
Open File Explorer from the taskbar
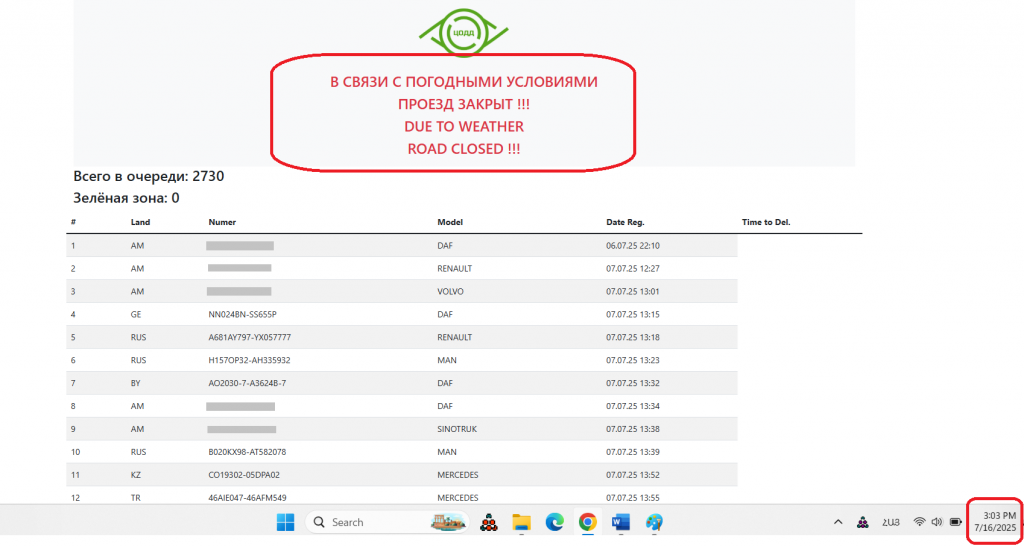520,522
